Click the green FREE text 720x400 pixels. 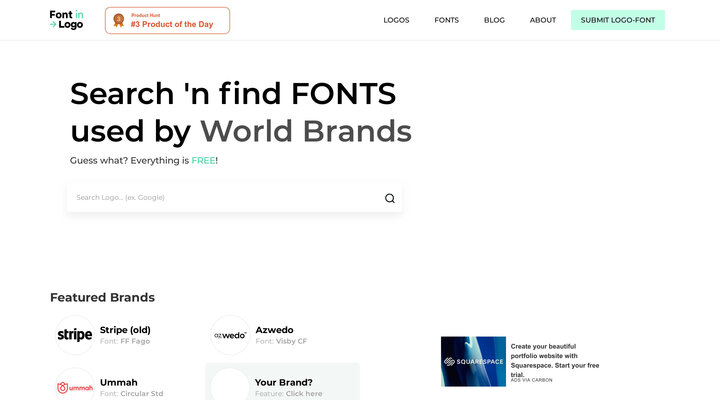(x=203, y=160)
